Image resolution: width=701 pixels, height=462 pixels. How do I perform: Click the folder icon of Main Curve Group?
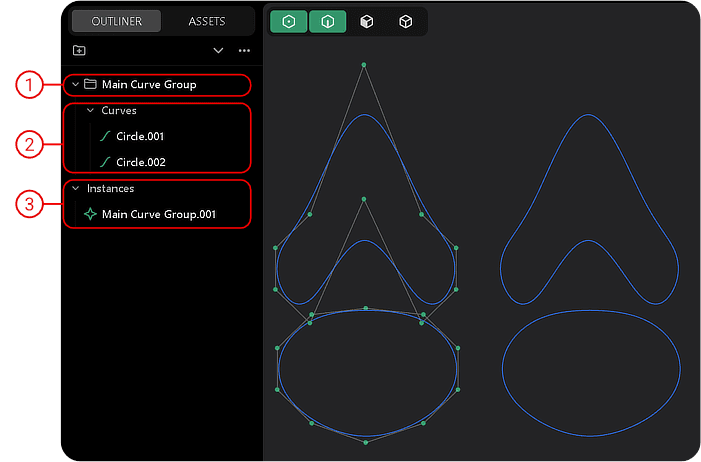click(90, 85)
